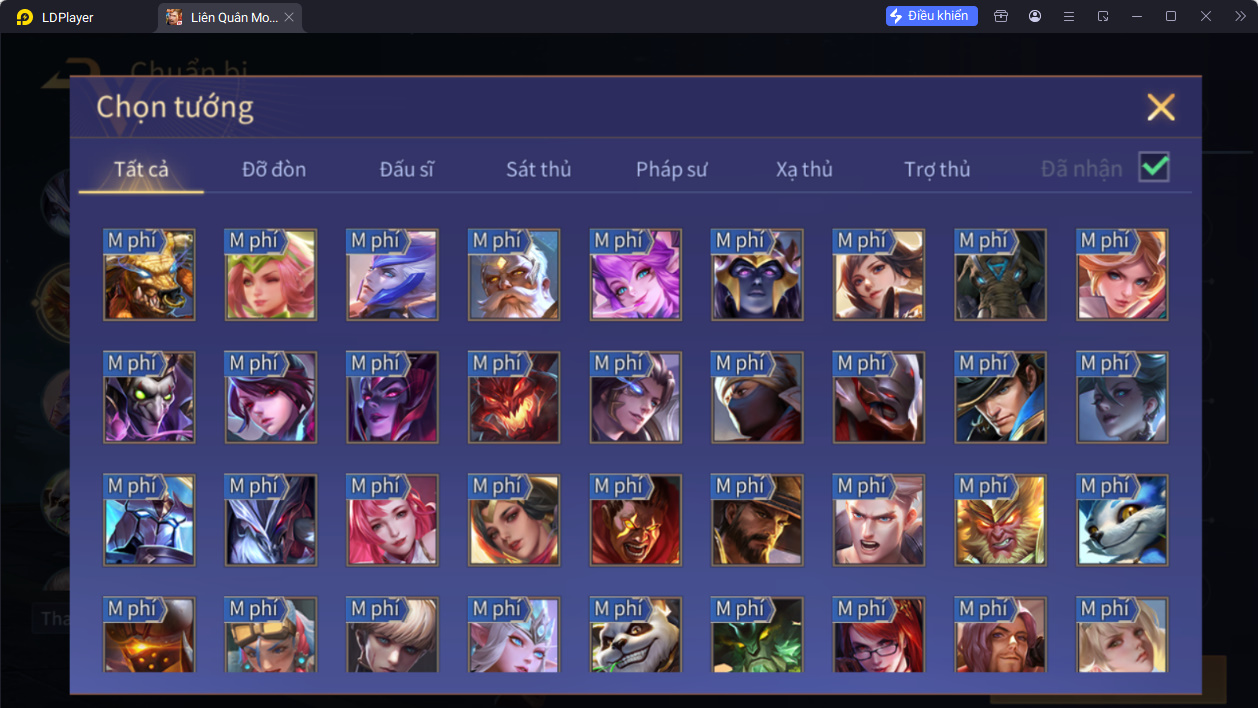Open the LDPlayer account profile icon
The height and width of the screenshot is (708, 1258).
pos(1034,16)
